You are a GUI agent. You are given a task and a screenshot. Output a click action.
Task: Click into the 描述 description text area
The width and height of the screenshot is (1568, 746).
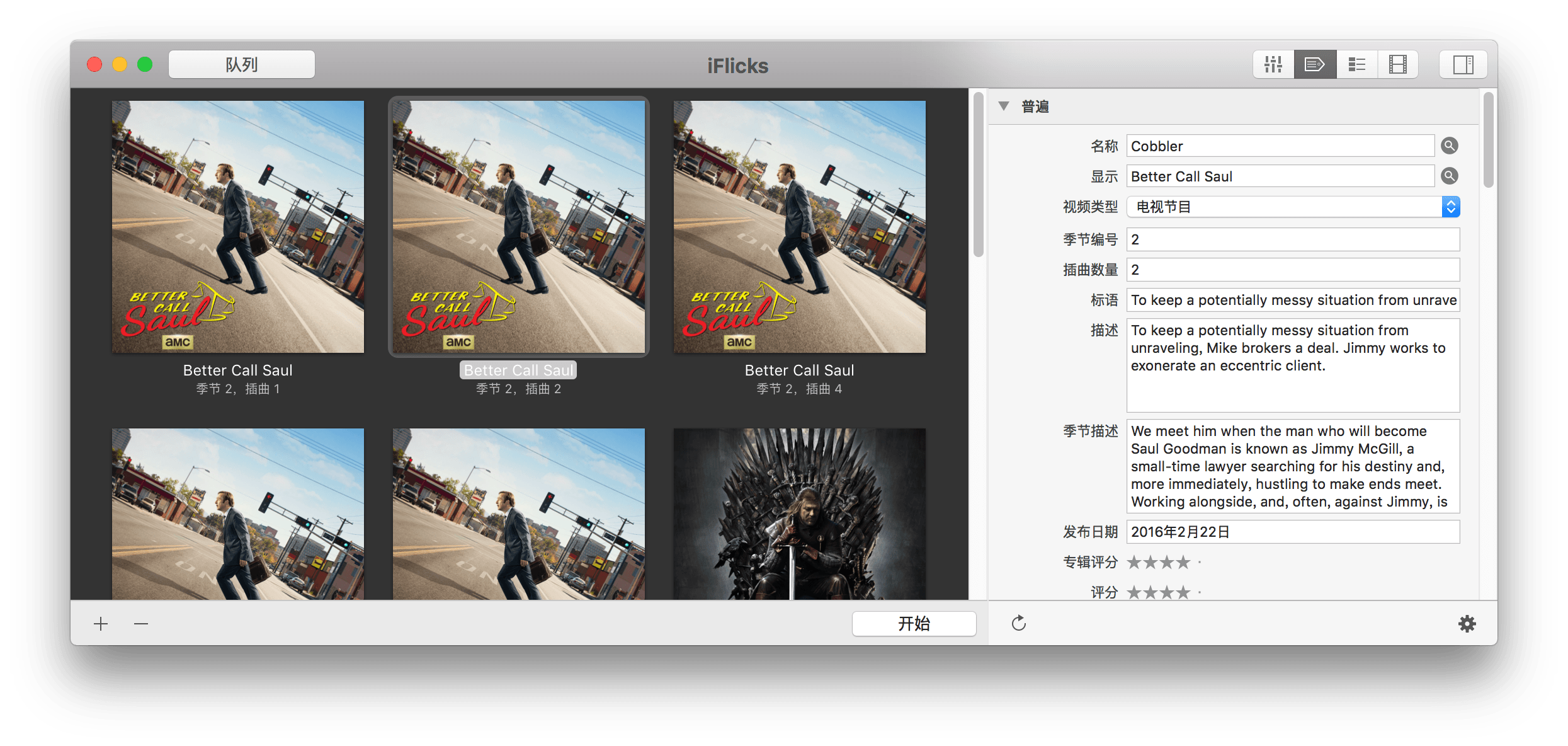[x=1293, y=365]
